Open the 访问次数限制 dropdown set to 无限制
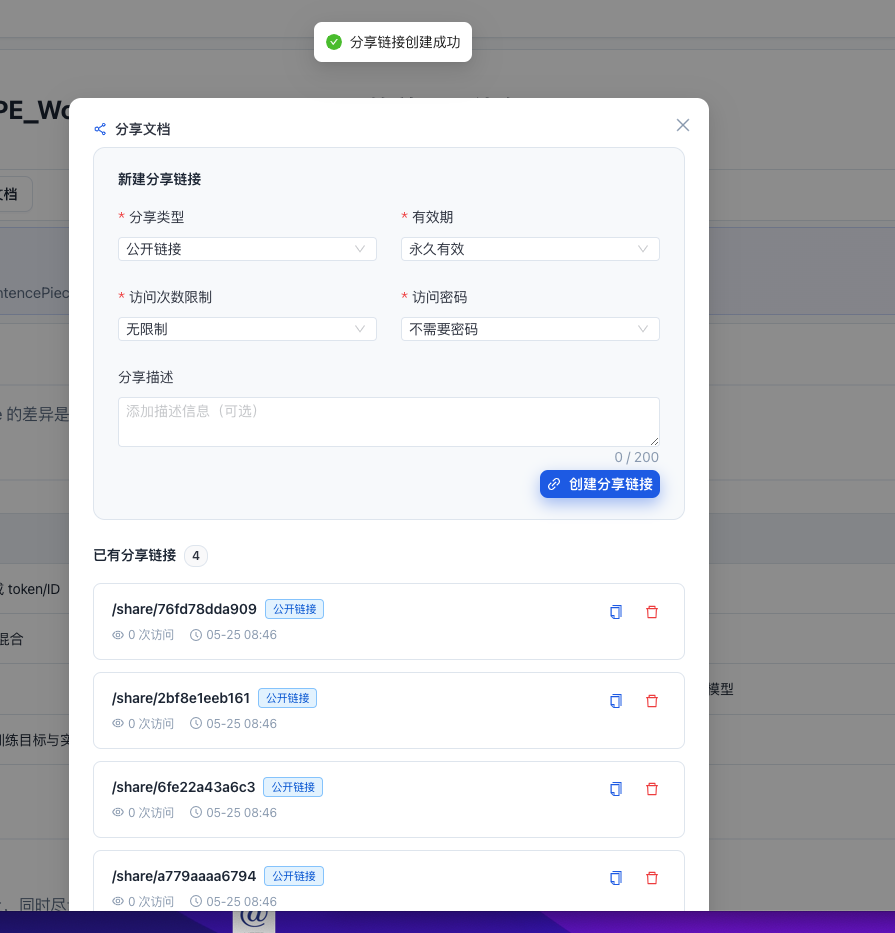 point(247,329)
